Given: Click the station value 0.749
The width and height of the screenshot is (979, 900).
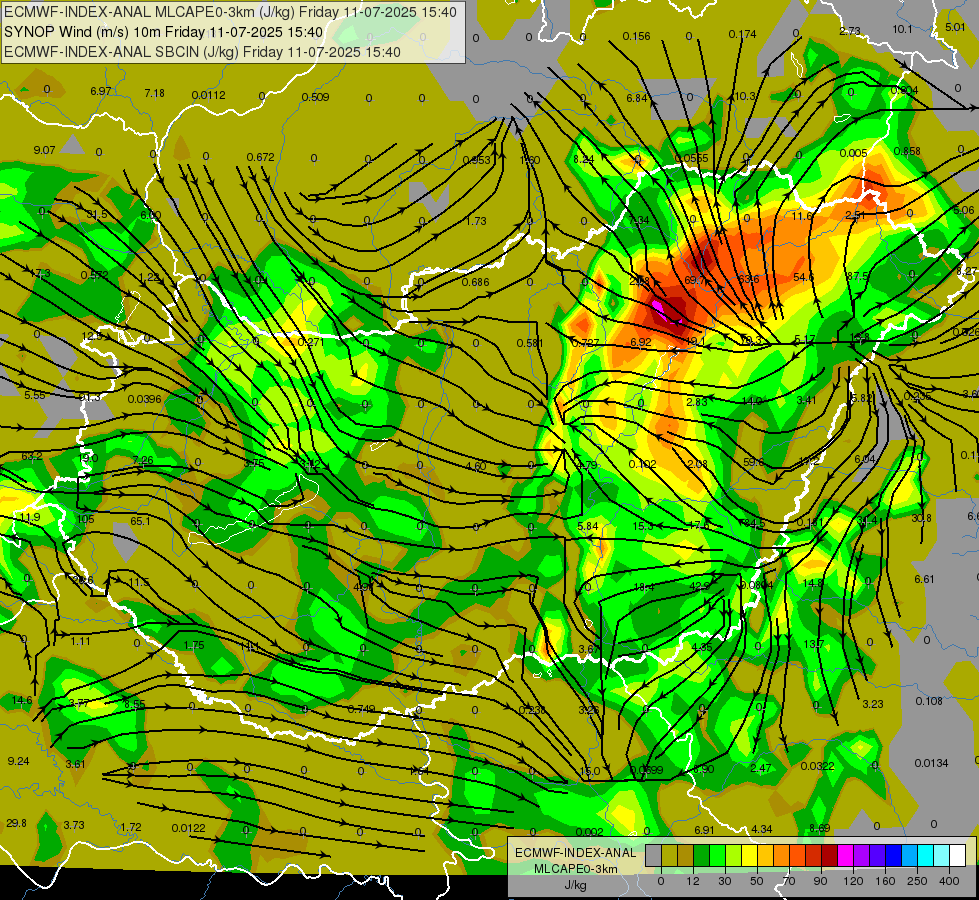Looking at the screenshot, I should [362, 709].
